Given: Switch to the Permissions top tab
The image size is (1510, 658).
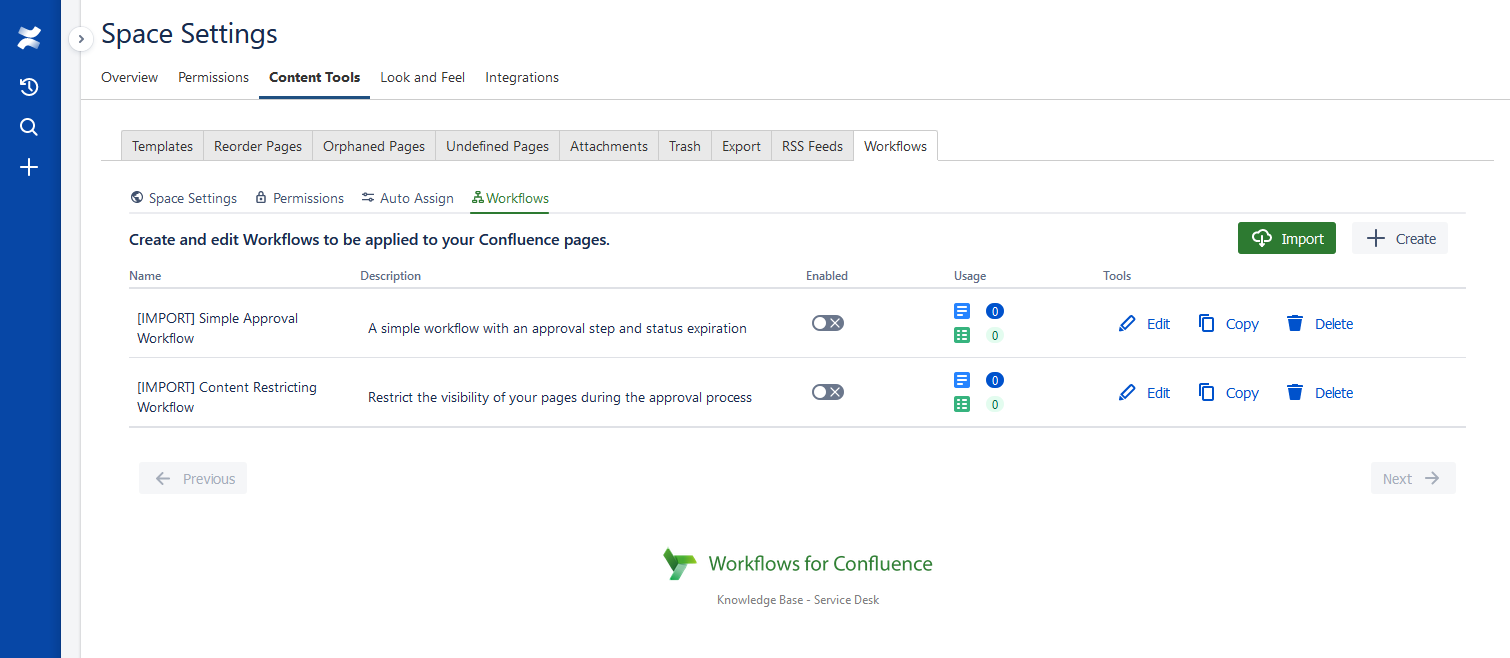Looking at the screenshot, I should (x=213, y=77).
